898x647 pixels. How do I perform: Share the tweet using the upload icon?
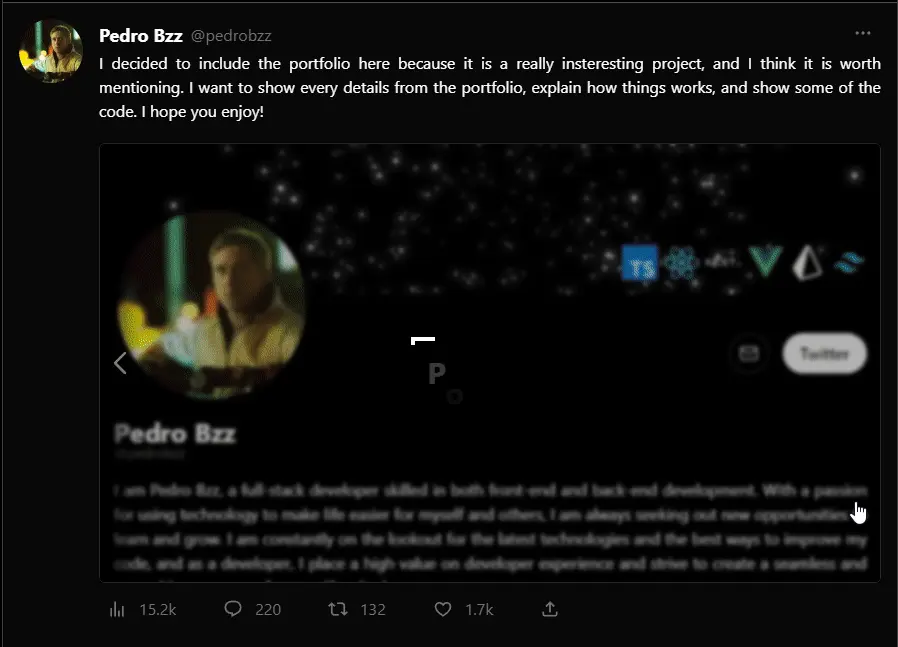550,609
